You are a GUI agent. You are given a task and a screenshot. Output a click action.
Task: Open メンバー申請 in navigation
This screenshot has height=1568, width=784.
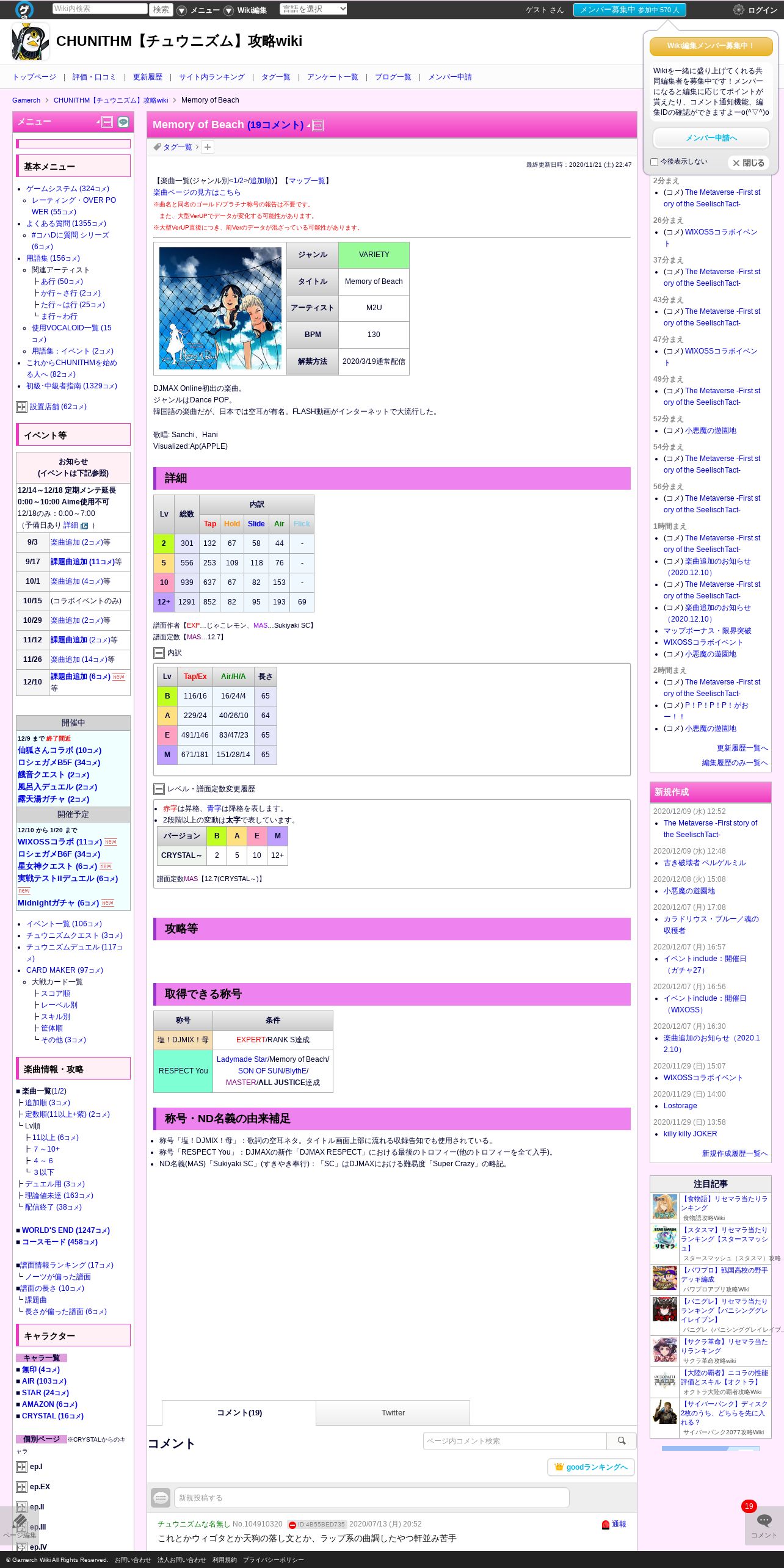pyautogui.click(x=450, y=77)
